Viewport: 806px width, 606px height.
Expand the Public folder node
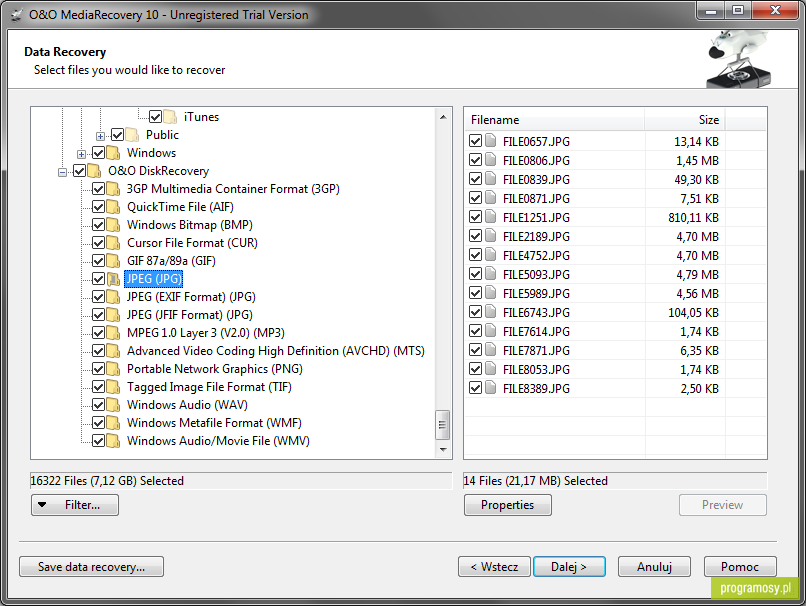pyautogui.click(x=100, y=136)
